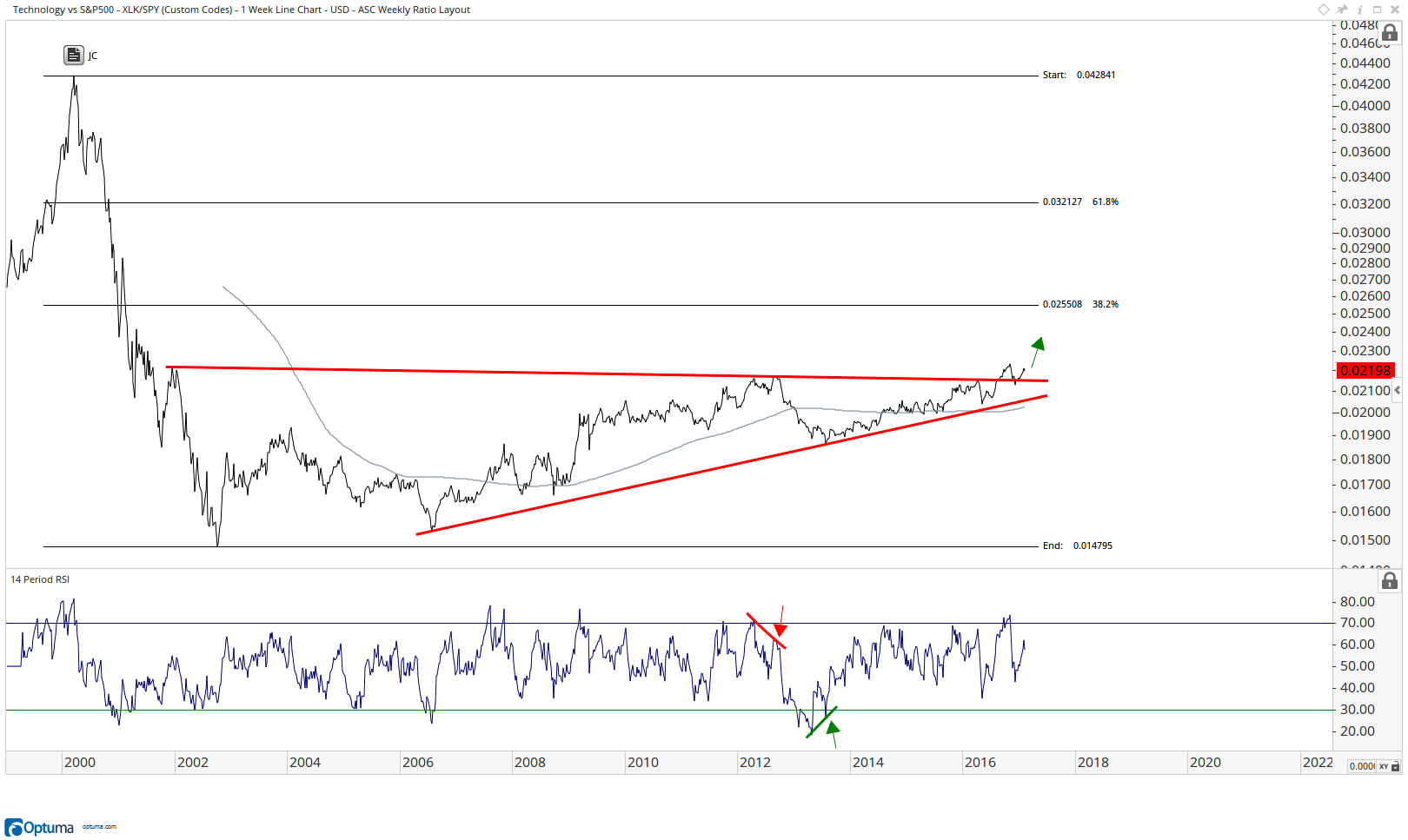Click the 30.00 level on RSI scale
1408x840 pixels.
(1358, 710)
